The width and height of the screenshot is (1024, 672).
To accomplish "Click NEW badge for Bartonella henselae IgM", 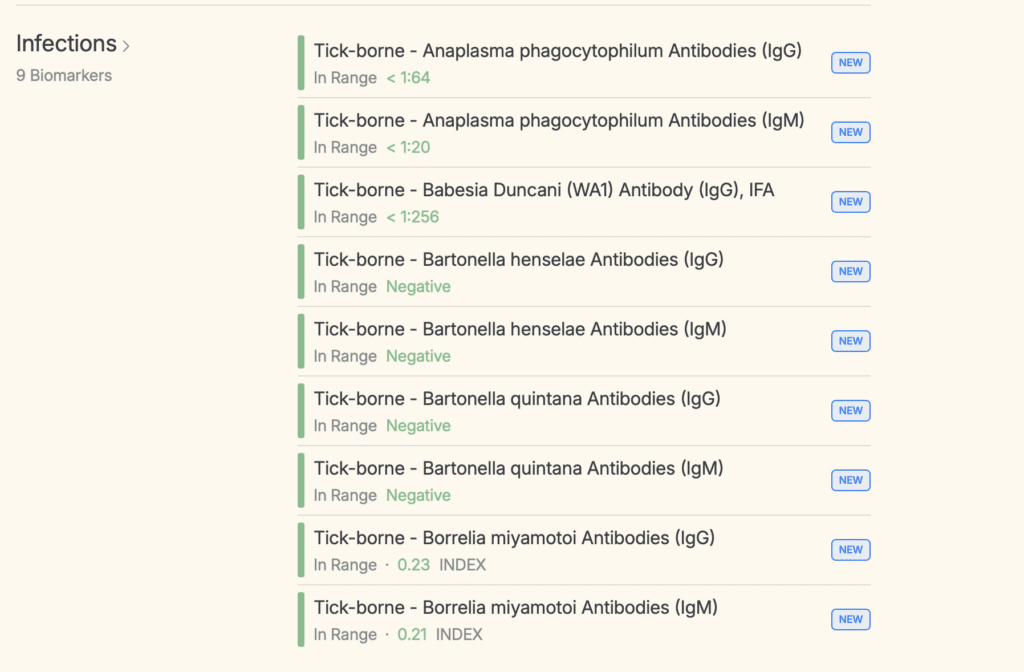I will pos(850,341).
